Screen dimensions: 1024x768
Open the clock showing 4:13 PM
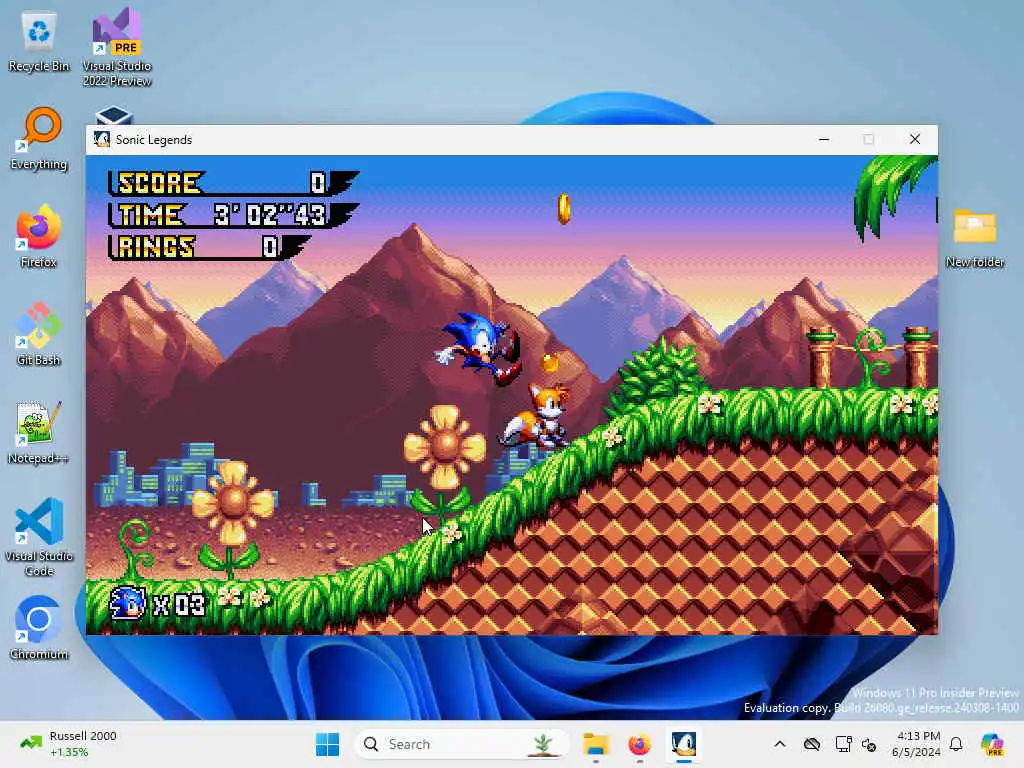click(x=916, y=744)
